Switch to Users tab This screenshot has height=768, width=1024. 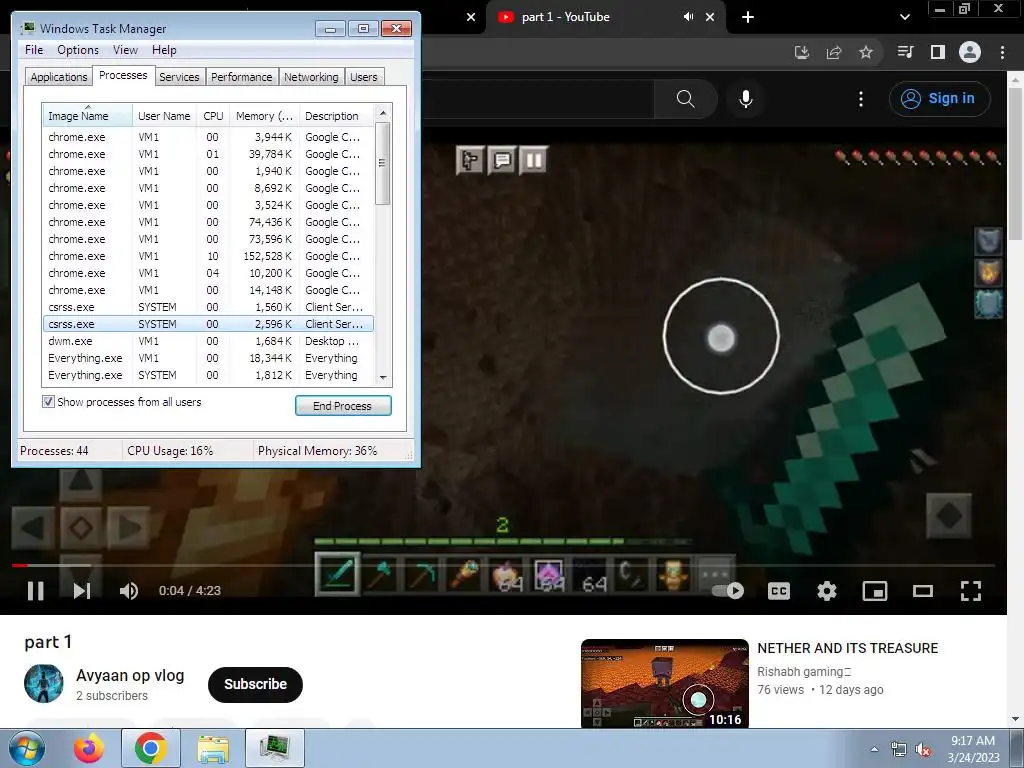364,77
